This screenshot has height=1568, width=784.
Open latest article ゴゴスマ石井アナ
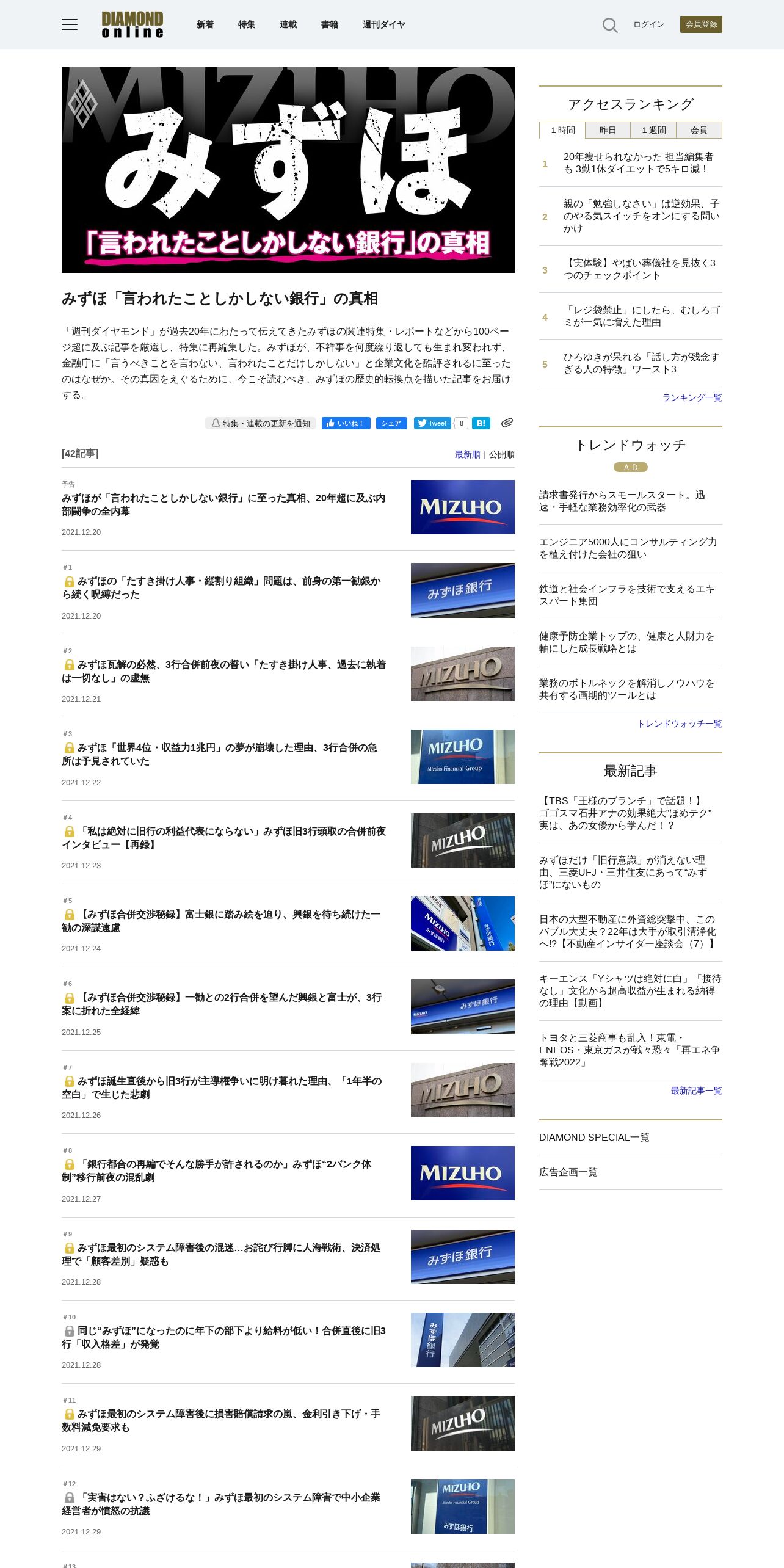626,813
